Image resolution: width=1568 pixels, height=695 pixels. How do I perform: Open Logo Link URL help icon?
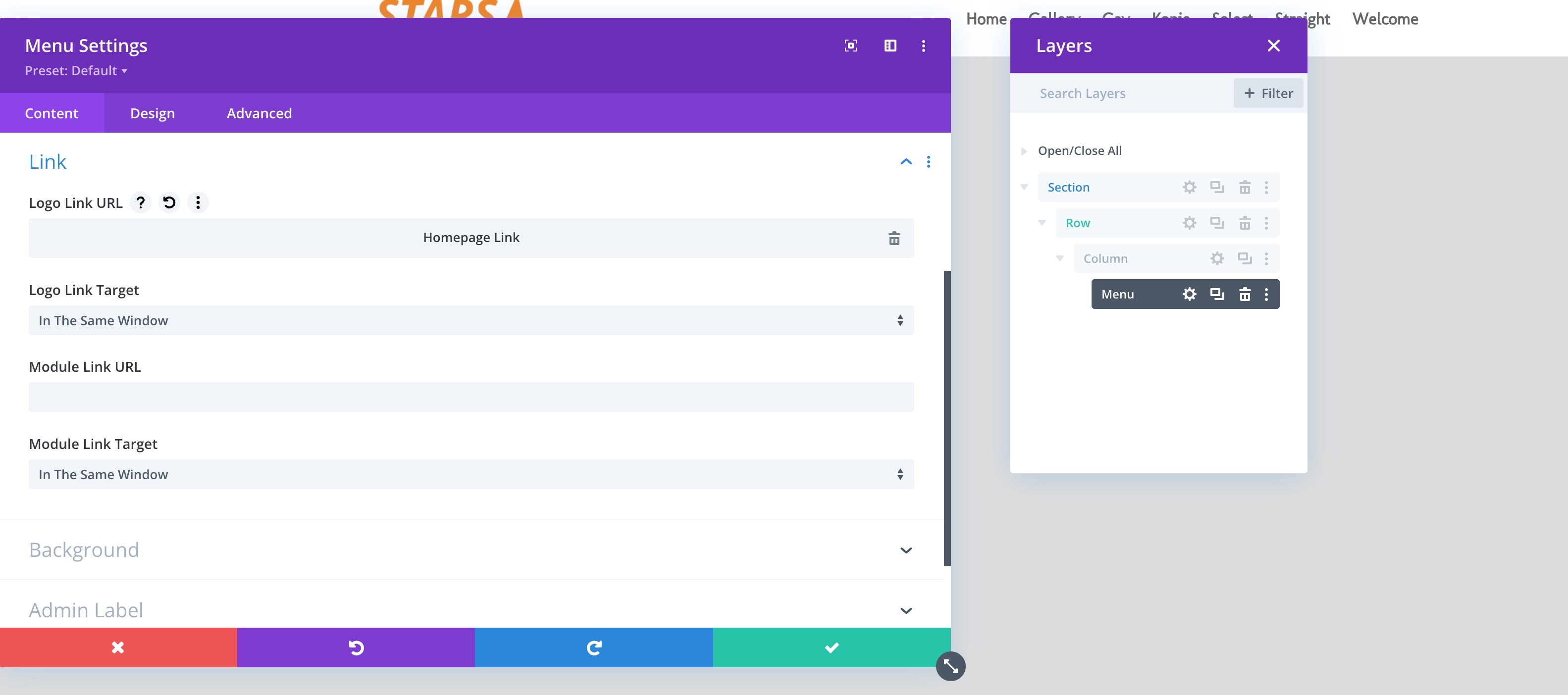141,202
